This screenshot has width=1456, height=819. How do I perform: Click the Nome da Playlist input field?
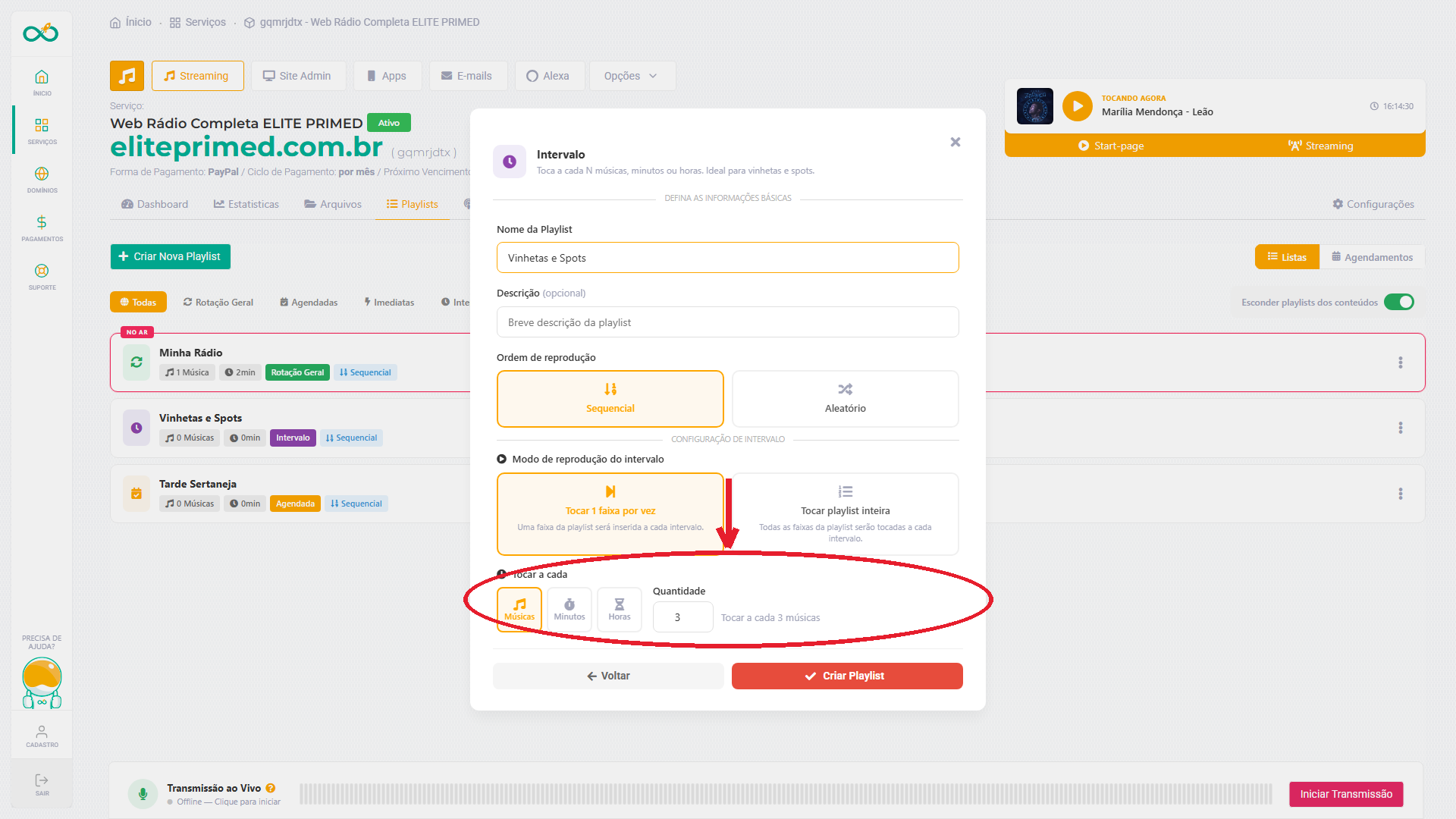[x=728, y=258]
